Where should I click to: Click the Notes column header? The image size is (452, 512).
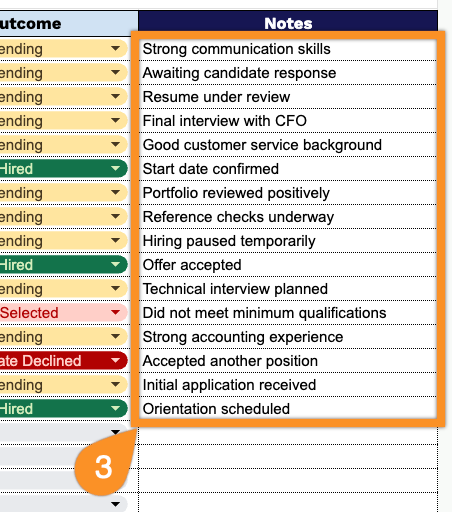(x=288, y=23)
